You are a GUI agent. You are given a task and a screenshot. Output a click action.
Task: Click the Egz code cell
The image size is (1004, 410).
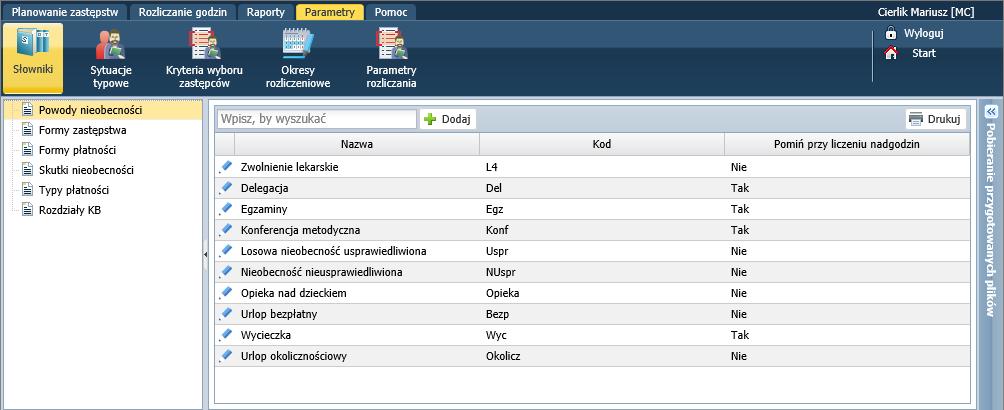tap(602, 209)
